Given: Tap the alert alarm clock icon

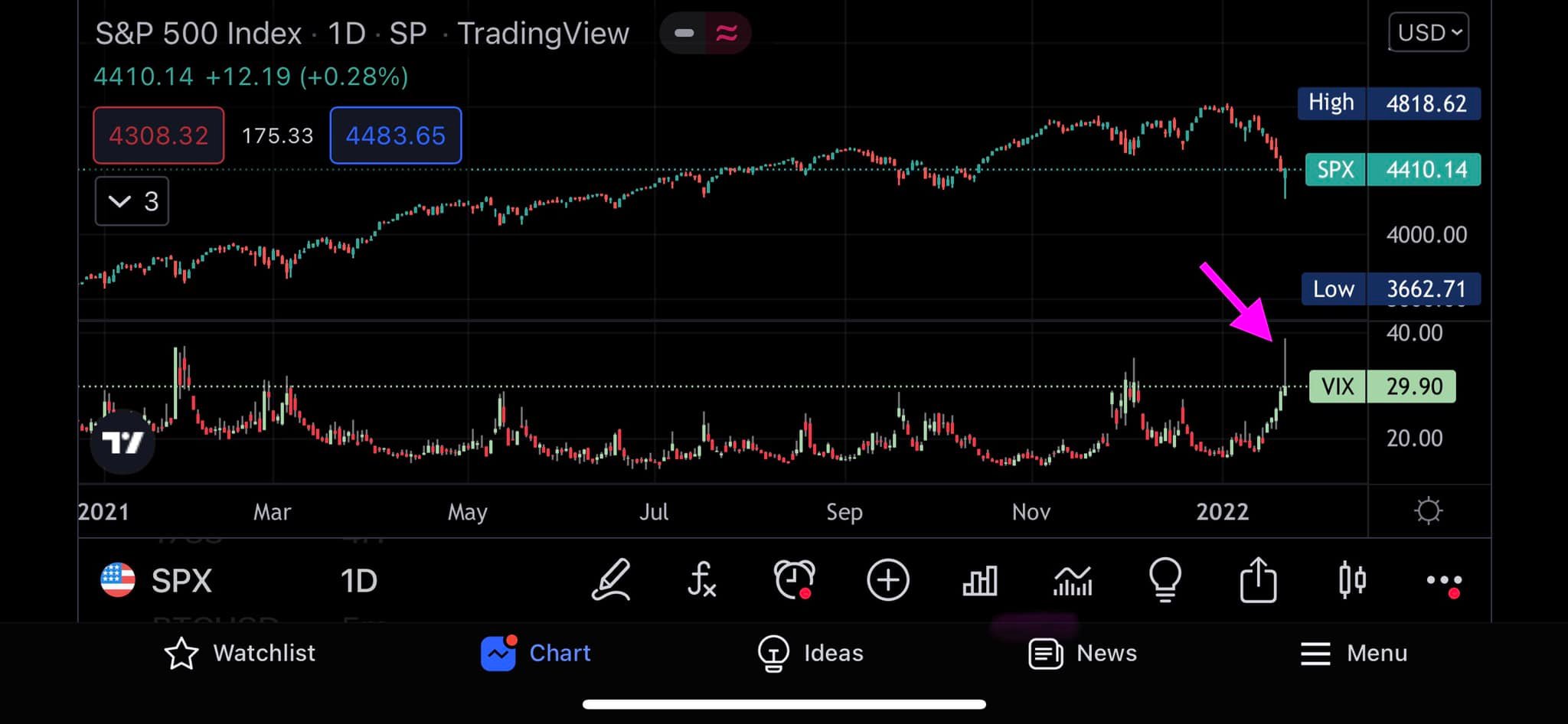Looking at the screenshot, I should point(794,580).
